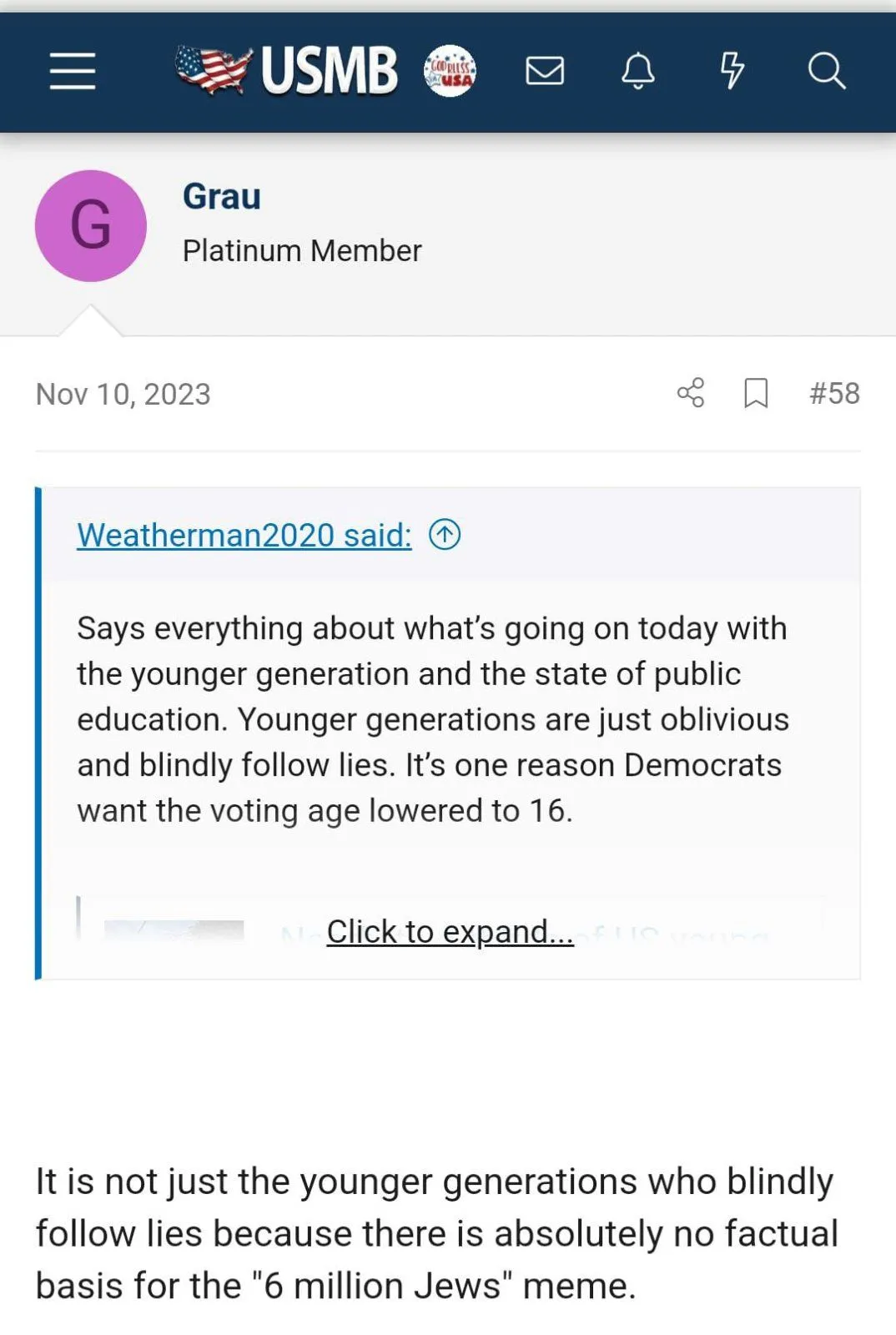Click the Platinum Member user title
This screenshot has height=1335, width=896.
[x=302, y=250]
